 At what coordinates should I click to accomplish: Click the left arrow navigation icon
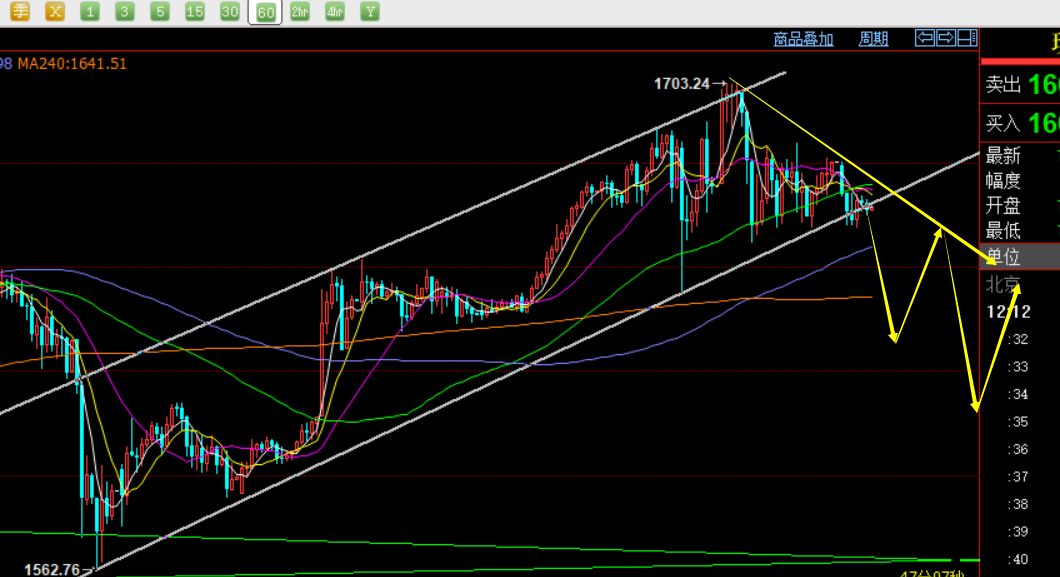tap(924, 38)
